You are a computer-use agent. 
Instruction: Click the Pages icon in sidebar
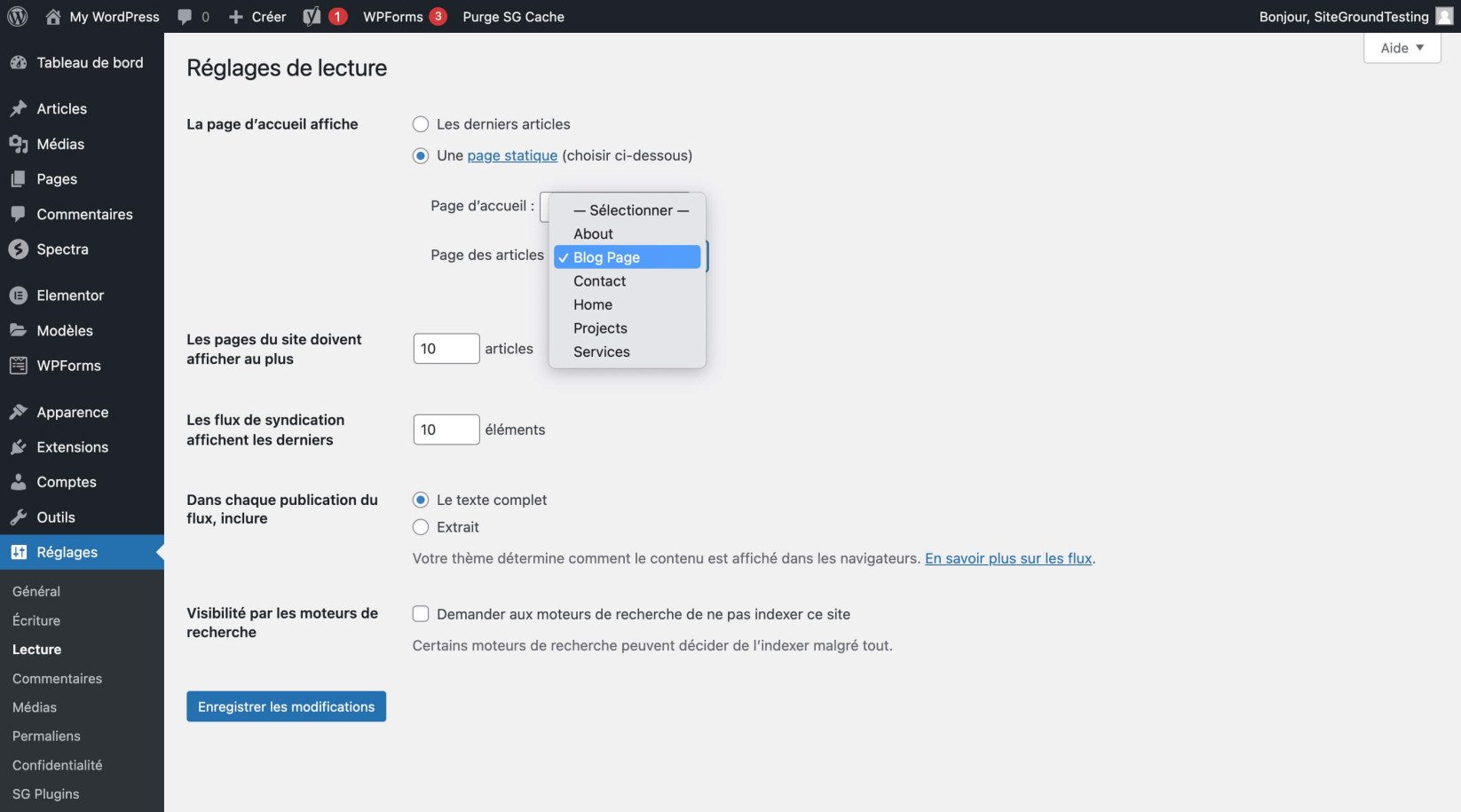point(19,178)
